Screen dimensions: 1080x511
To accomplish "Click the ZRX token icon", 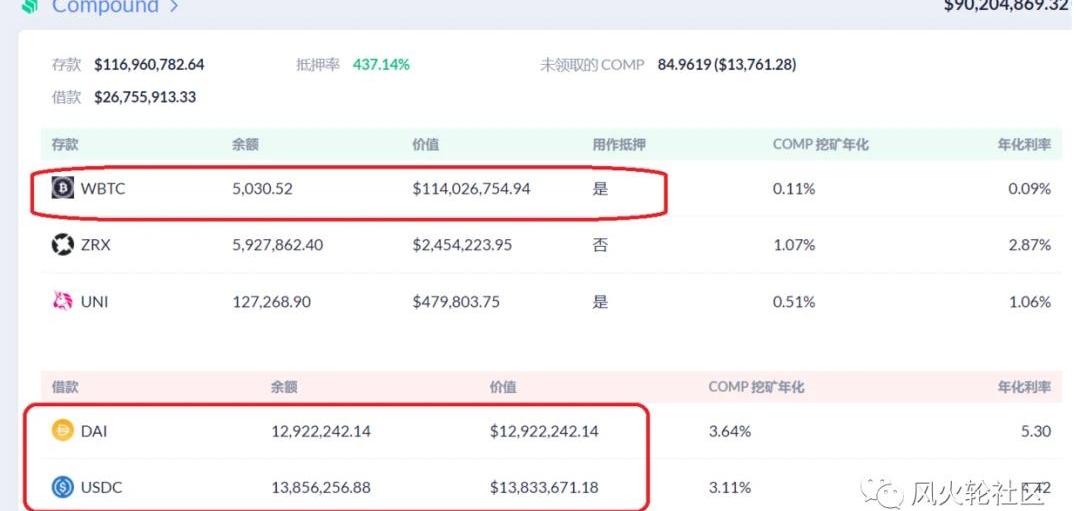I will point(63,244).
